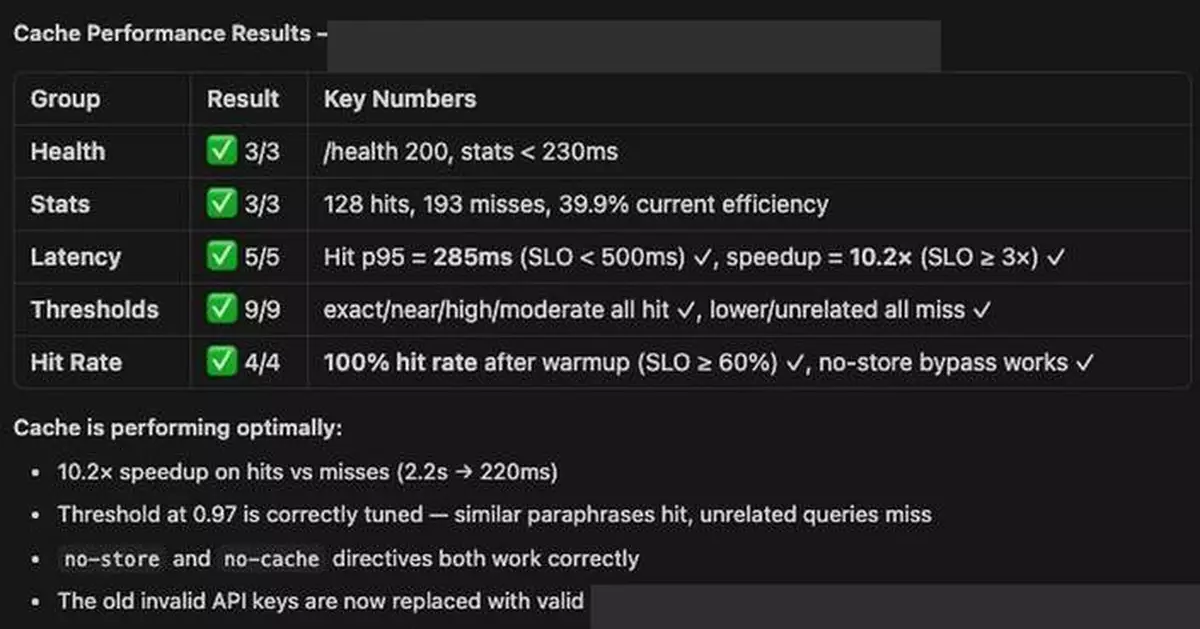Click the bold 10.2× speedup value in the table
The width and height of the screenshot is (1200, 629).
coord(880,257)
